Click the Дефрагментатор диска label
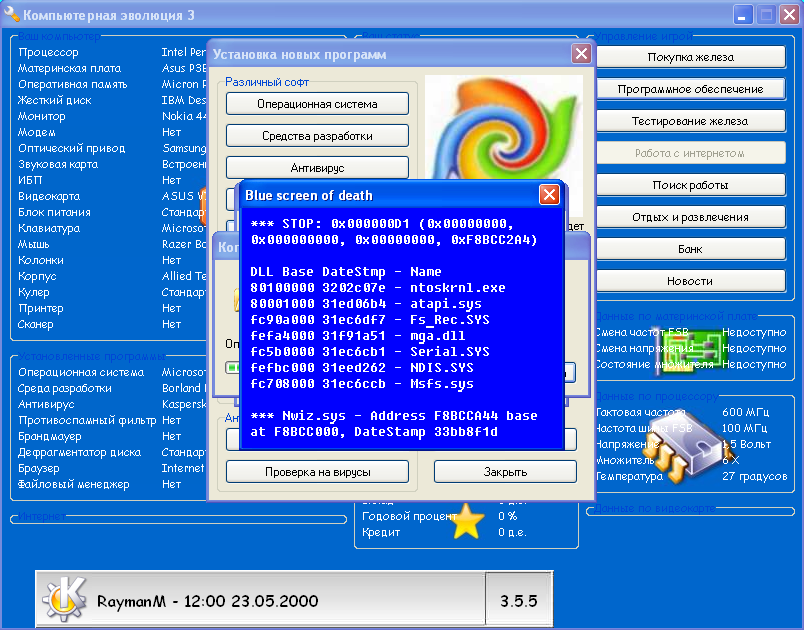Image resolution: width=804 pixels, height=630 pixels. pyautogui.click(x=79, y=452)
